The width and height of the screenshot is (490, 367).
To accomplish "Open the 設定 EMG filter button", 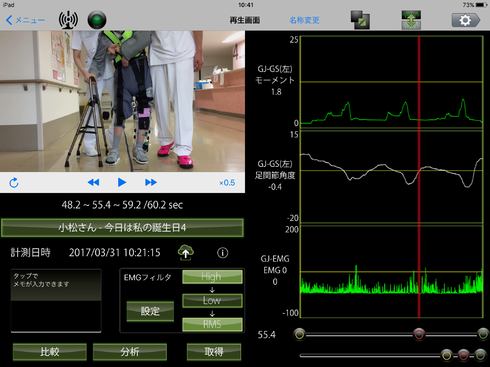I will [150, 311].
